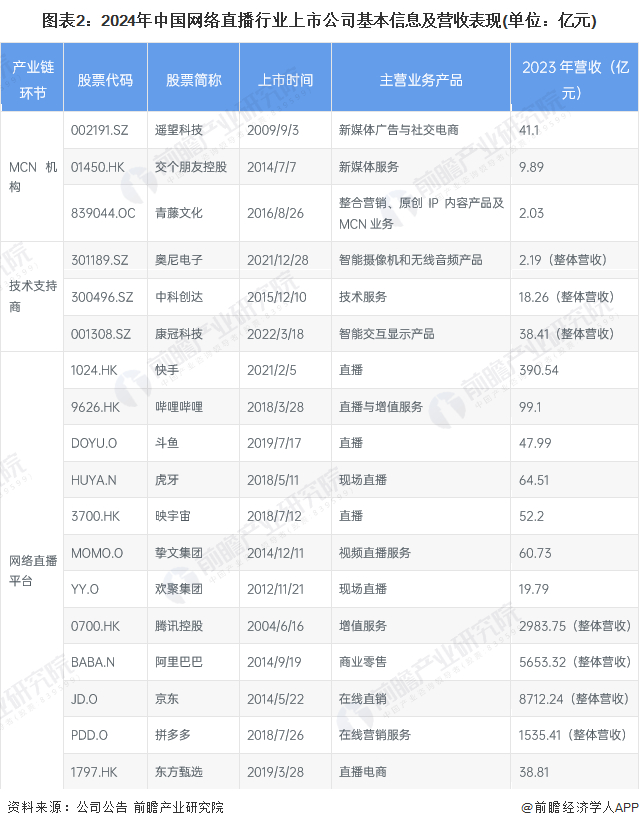Click revenue value 390.54

coord(539,370)
